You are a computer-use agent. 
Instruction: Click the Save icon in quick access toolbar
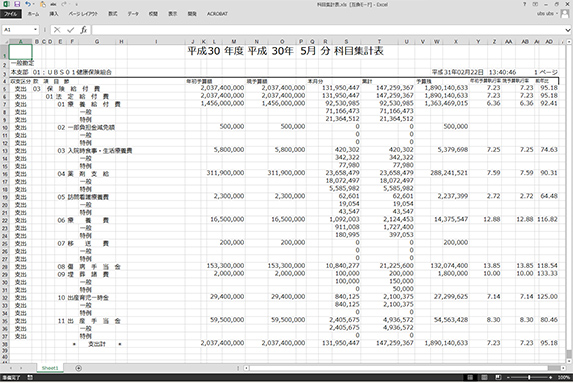coord(17,4)
